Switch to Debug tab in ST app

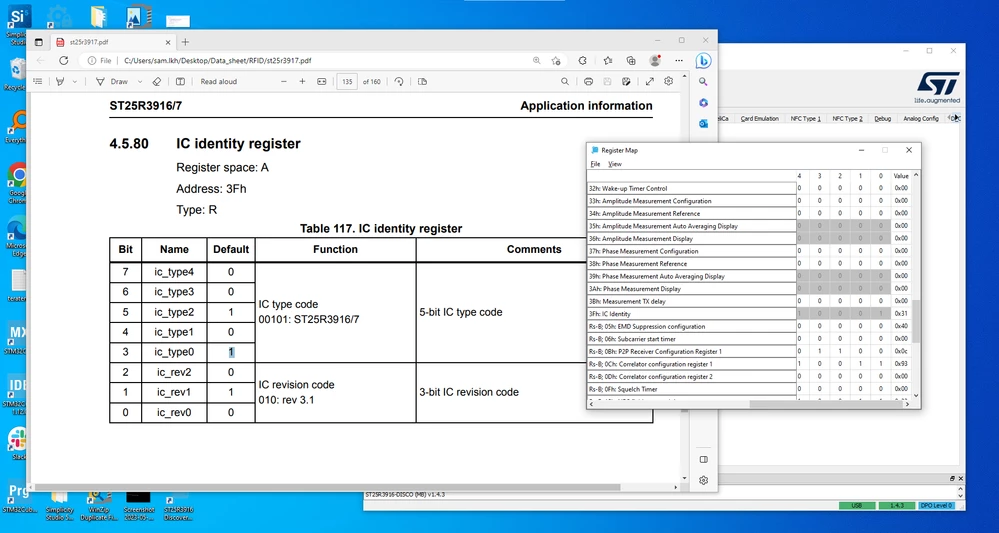tap(882, 118)
